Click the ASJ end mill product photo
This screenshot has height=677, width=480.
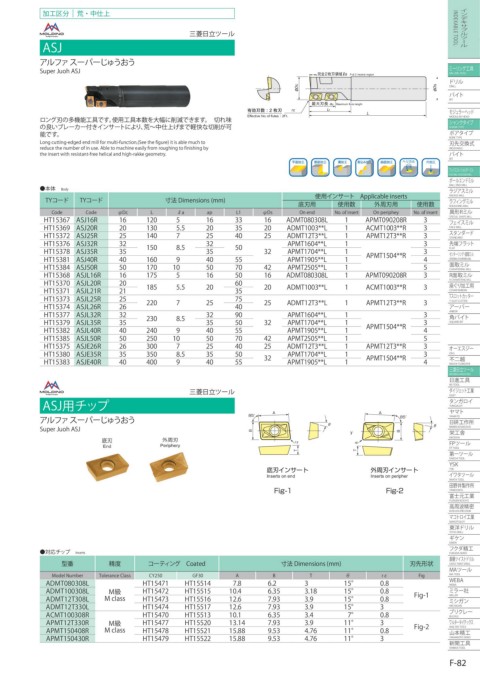point(137,95)
